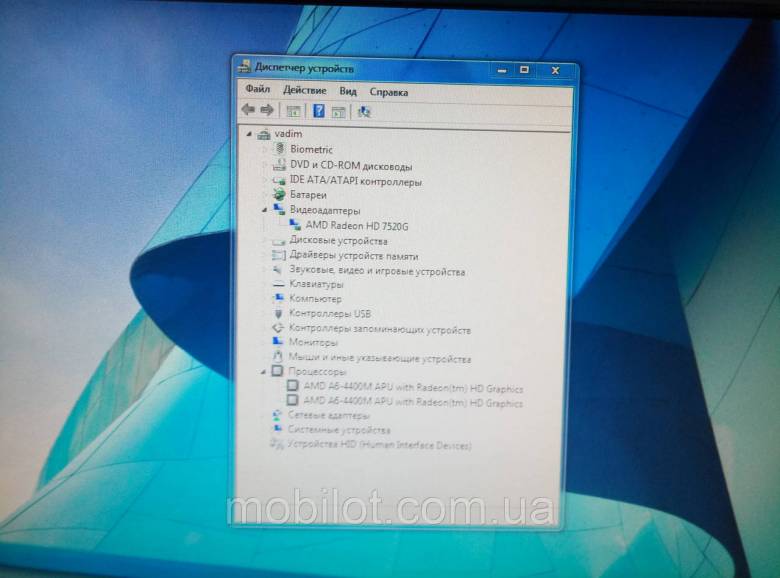Click the Устройства HID icon

(x=276, y=443)
